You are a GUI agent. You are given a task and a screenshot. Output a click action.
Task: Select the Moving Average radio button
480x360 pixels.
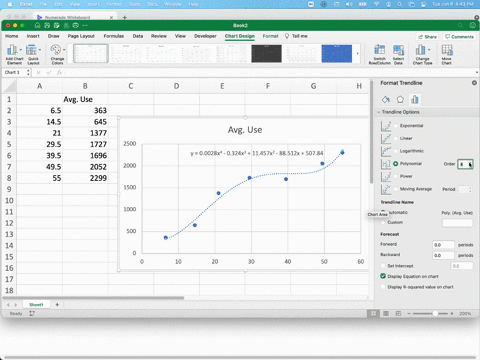[396, 189]
